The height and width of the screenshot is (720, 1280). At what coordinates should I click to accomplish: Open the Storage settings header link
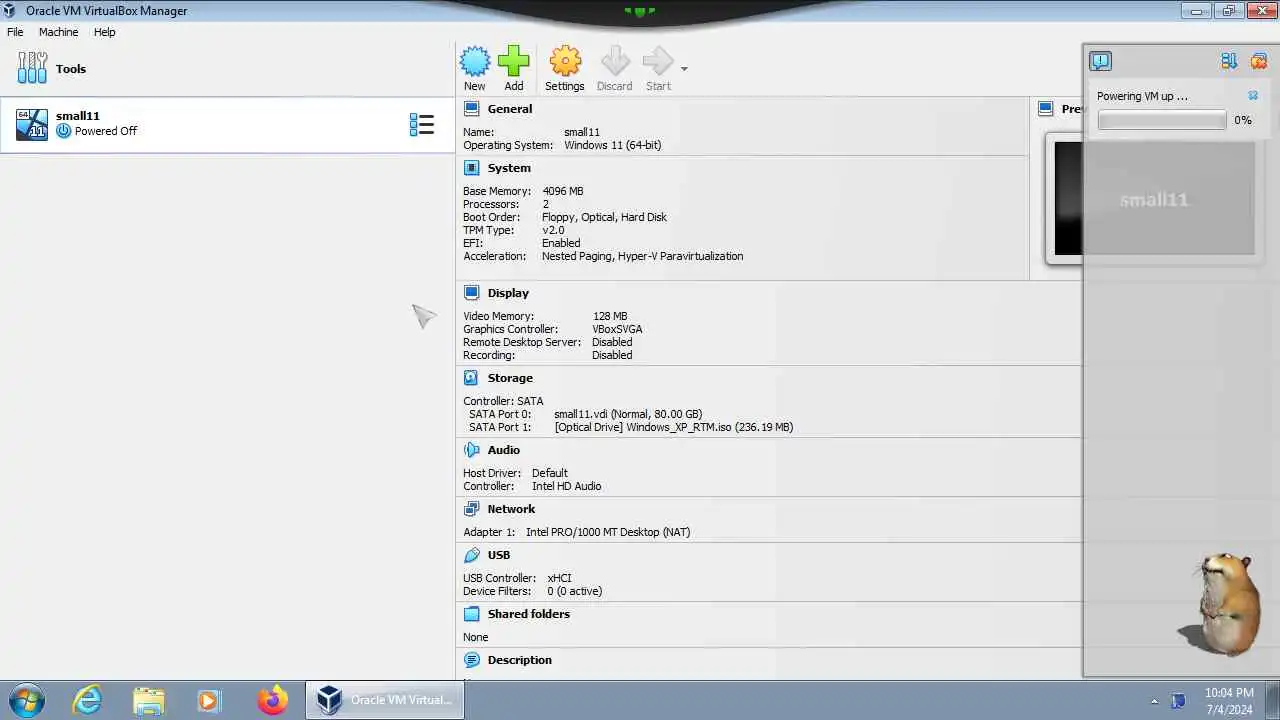coord(510,378)
